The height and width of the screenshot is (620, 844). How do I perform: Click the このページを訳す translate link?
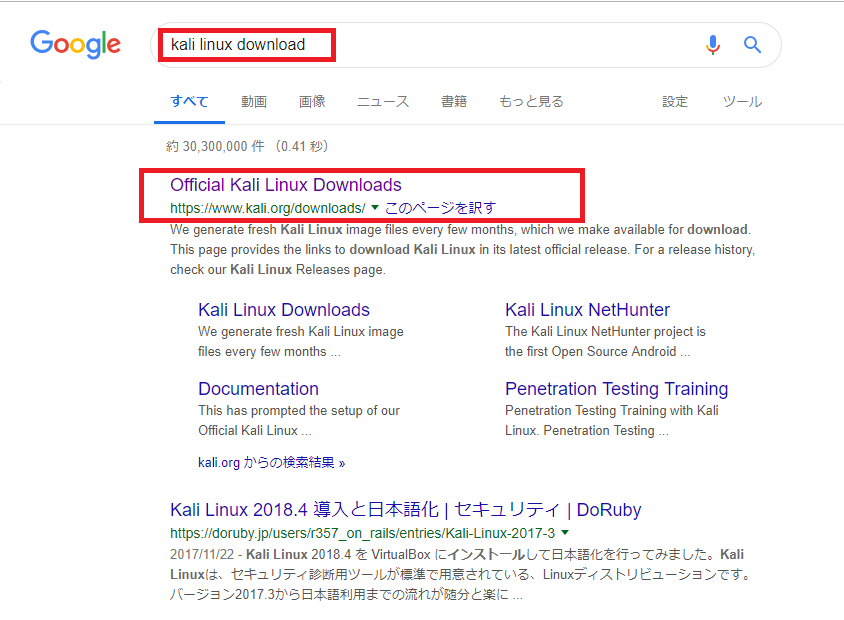440,208
